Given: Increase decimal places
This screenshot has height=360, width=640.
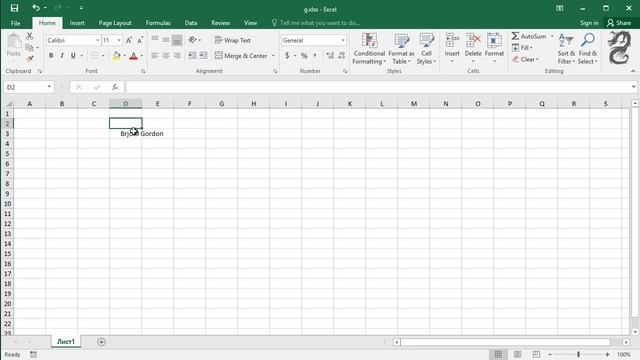Looking at the screenshot, I should [x=330, y=56].
